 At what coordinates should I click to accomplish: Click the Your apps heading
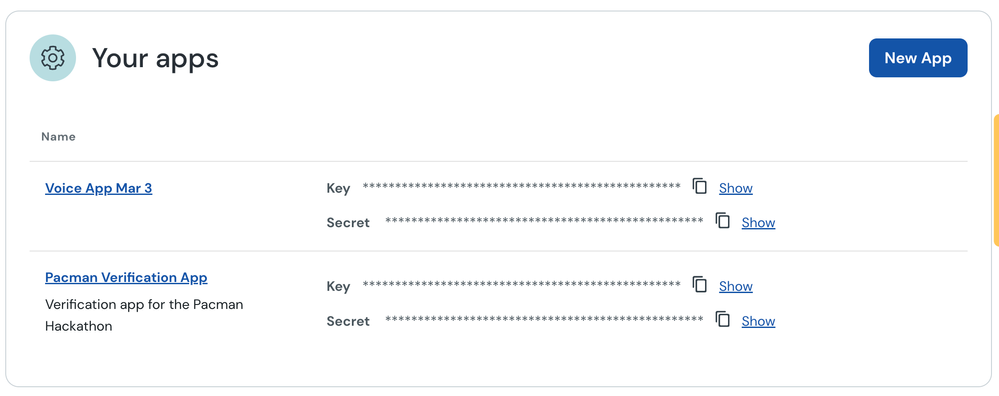pyautogui.click(x=155, y=58)
